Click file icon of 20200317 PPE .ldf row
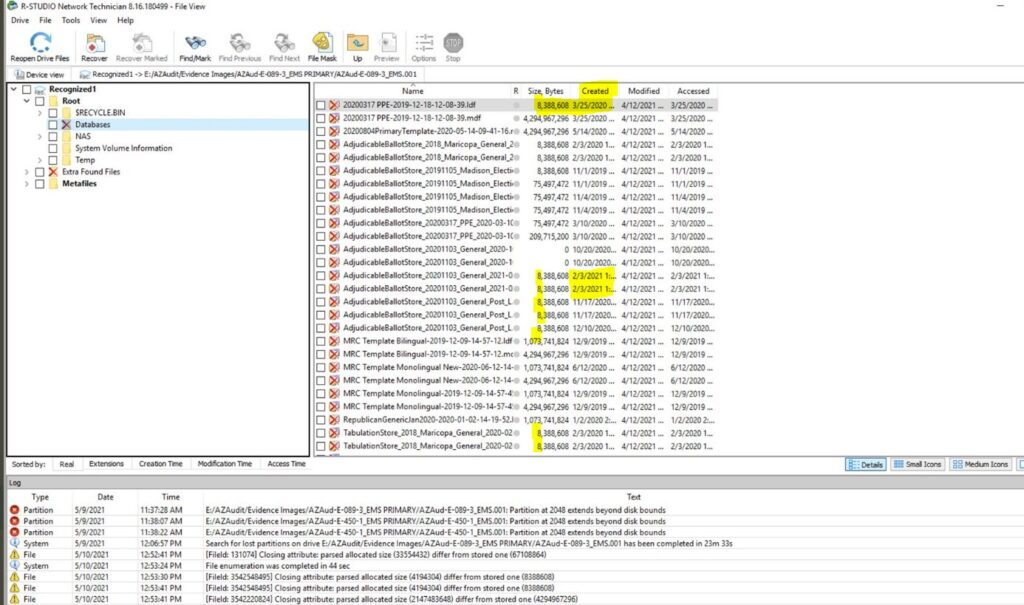The width and height of the screenshot is (1024, 605). click(334, 105)
